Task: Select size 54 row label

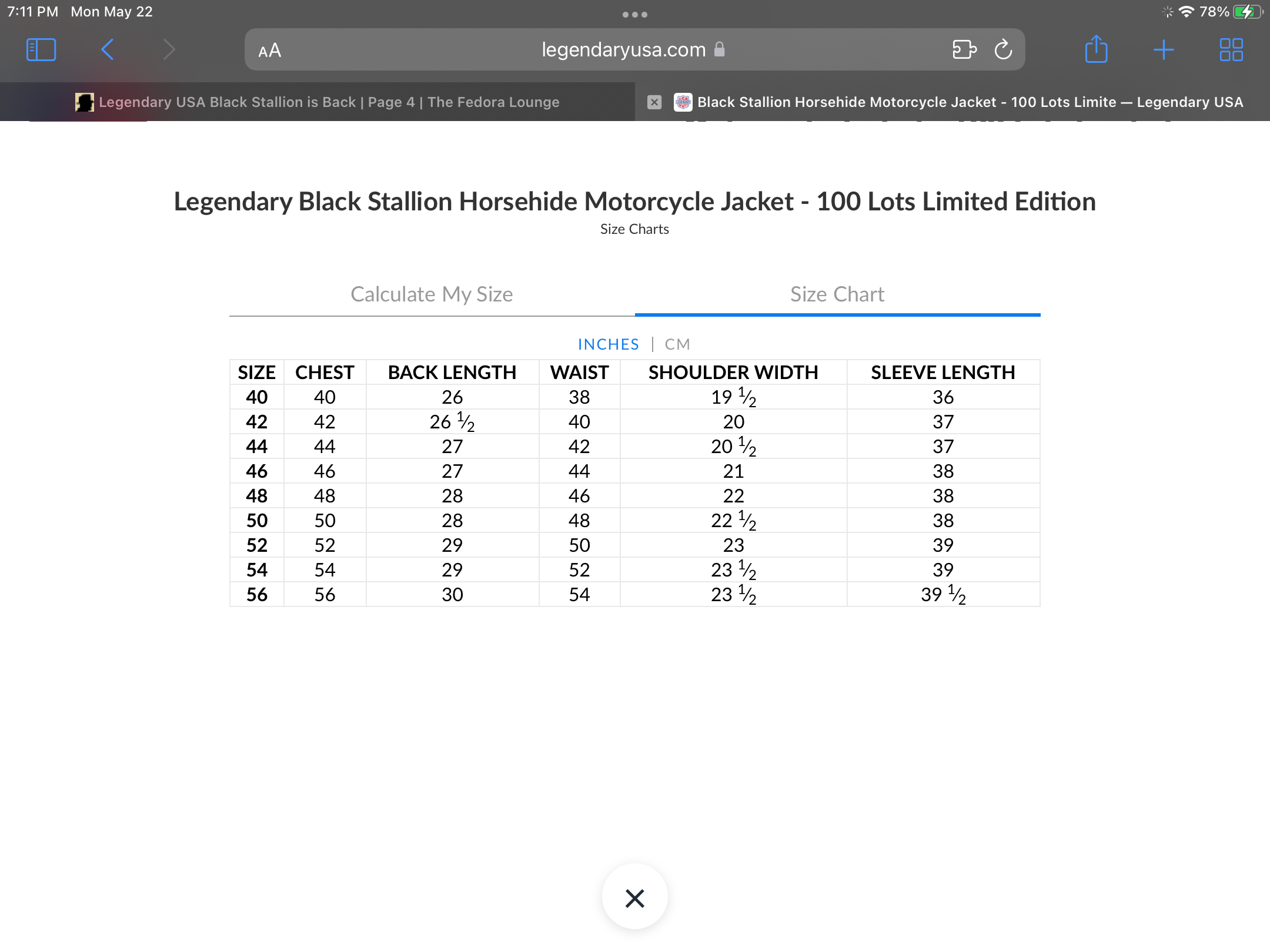Action: [x=257, y=570]
